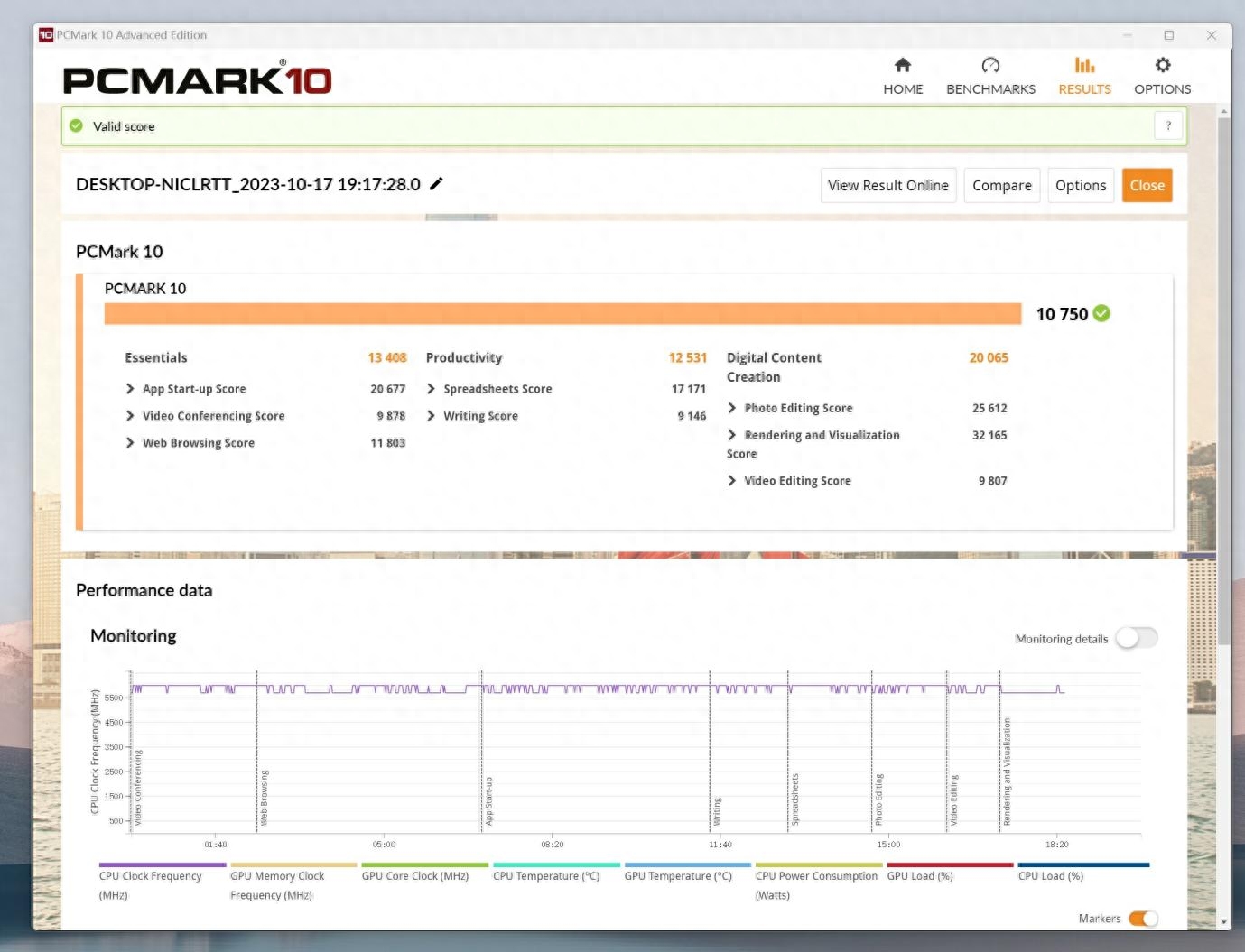Click the Results bar chart icon
The height and width of the screenshot is (952, 1245).
(x=1084, y=65)
